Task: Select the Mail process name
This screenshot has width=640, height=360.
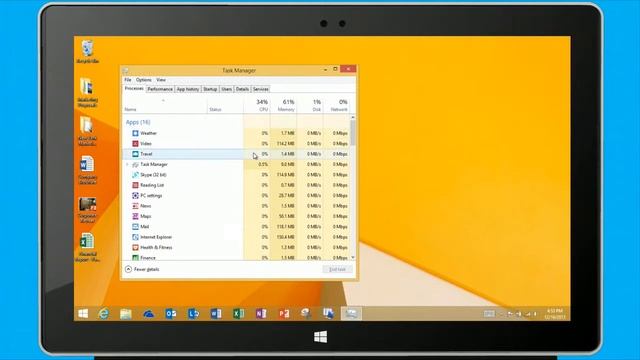Action: (144, 227)
